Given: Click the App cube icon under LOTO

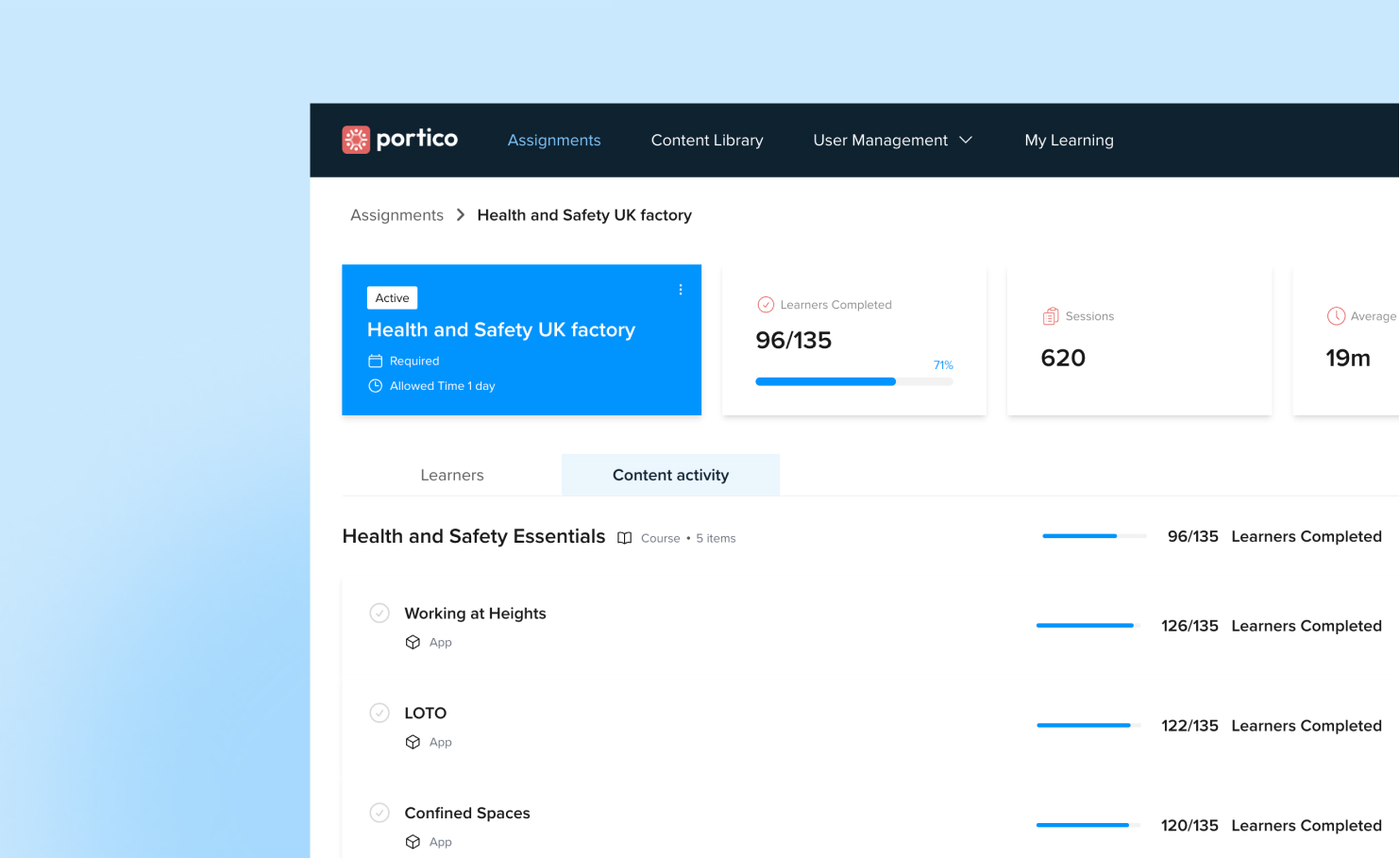Looking at the screenshot, I should (413, 742).
